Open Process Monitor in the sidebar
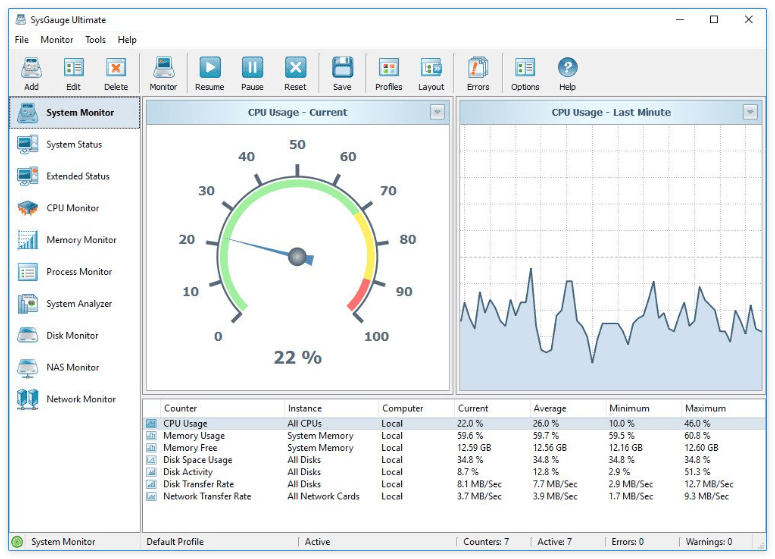Viewport: 775px width, 559px height. pos(75,272)
